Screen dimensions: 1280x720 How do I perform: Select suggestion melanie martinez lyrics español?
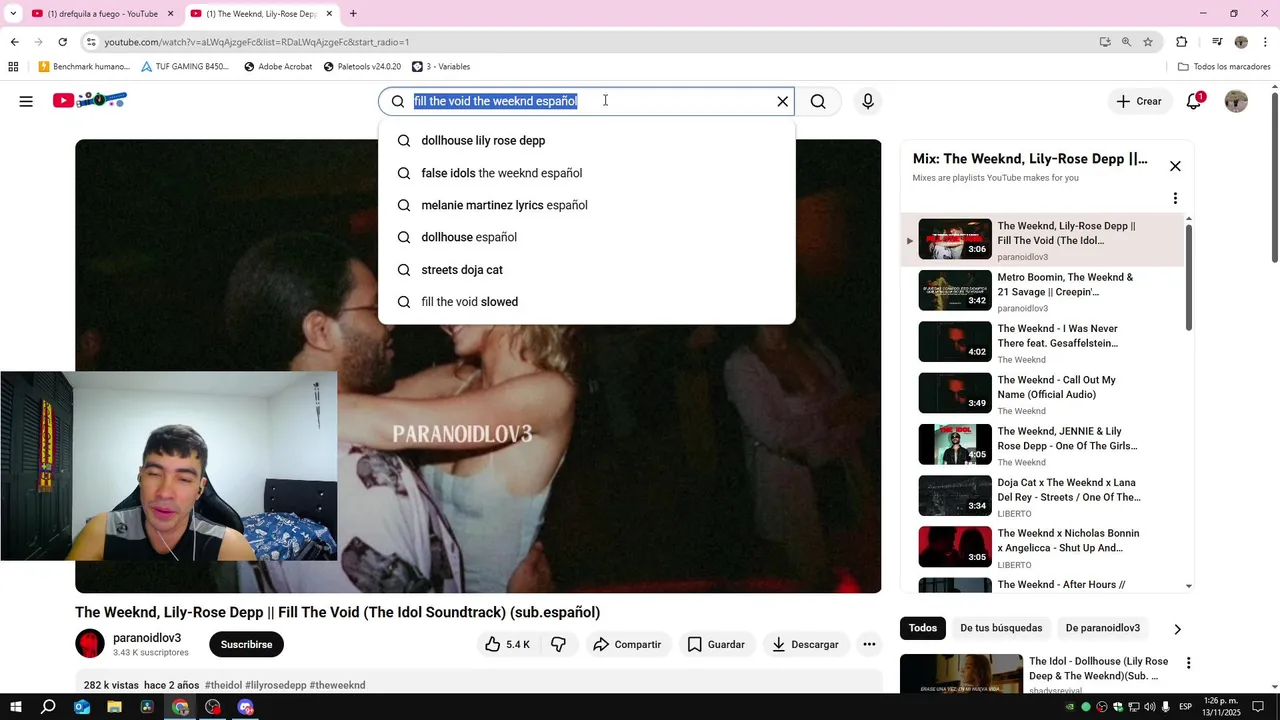587,205
